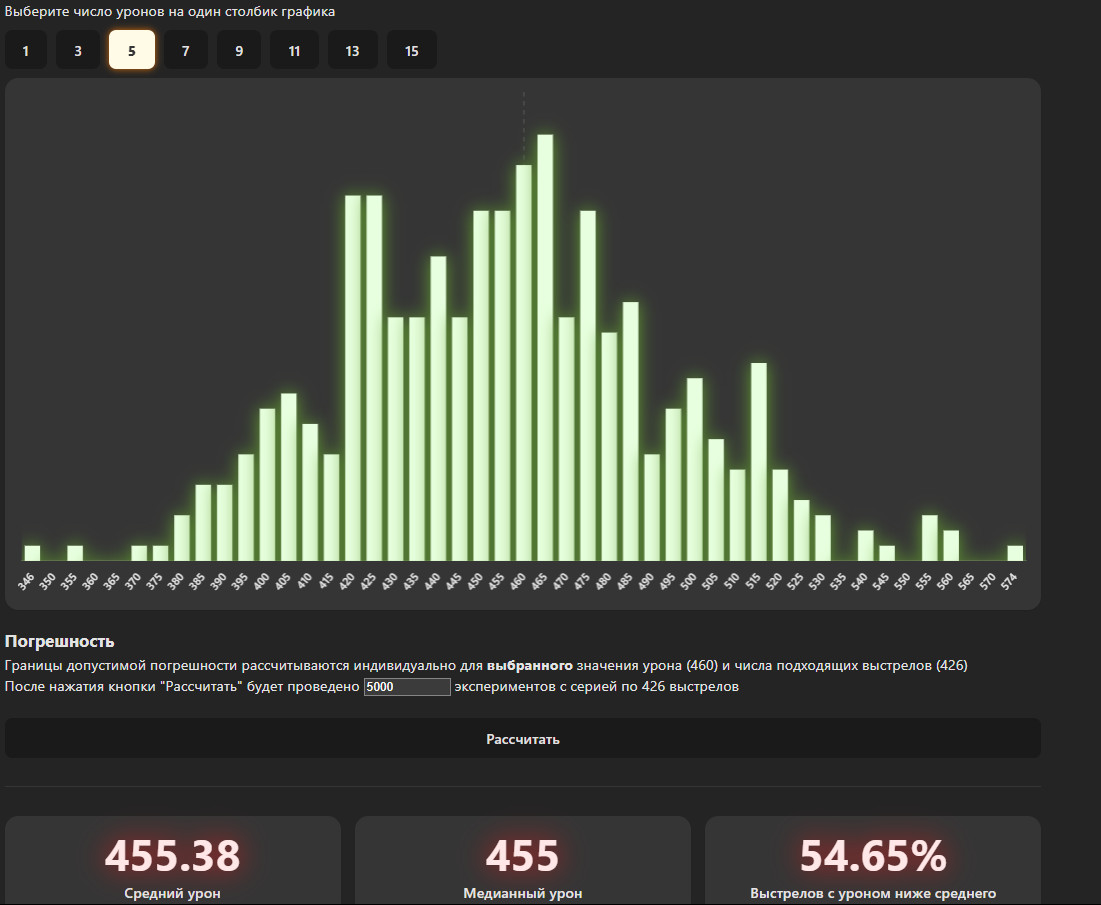Pick 13 as column group size
Image resolution: width=1101 pixels, height=905 pixels.
tap(352, 50)
